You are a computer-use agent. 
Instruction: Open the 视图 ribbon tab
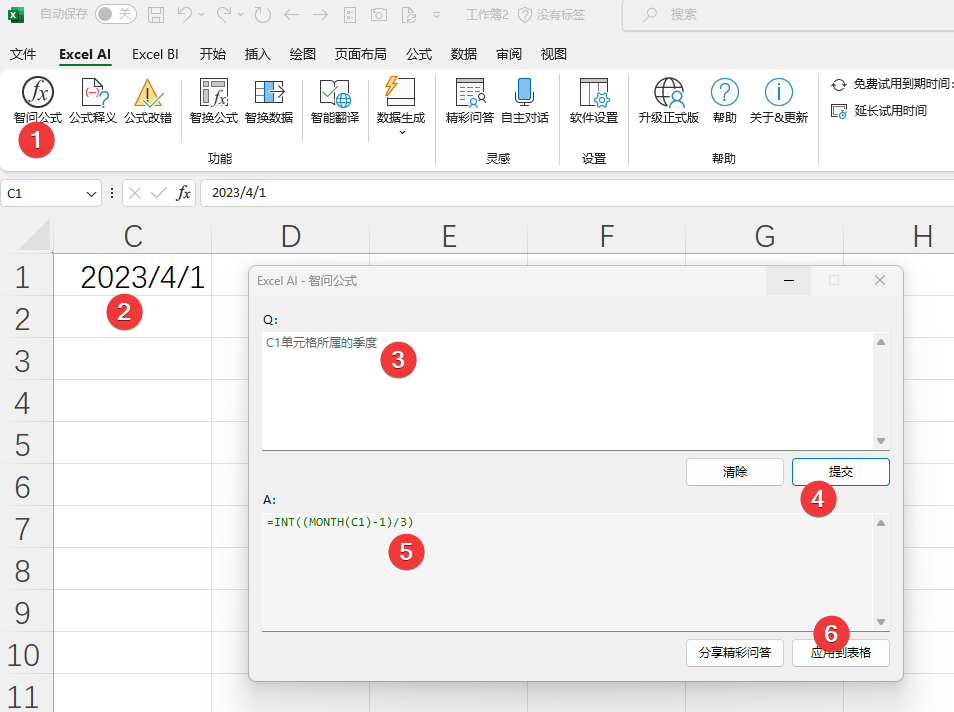[x=554, y=54]
